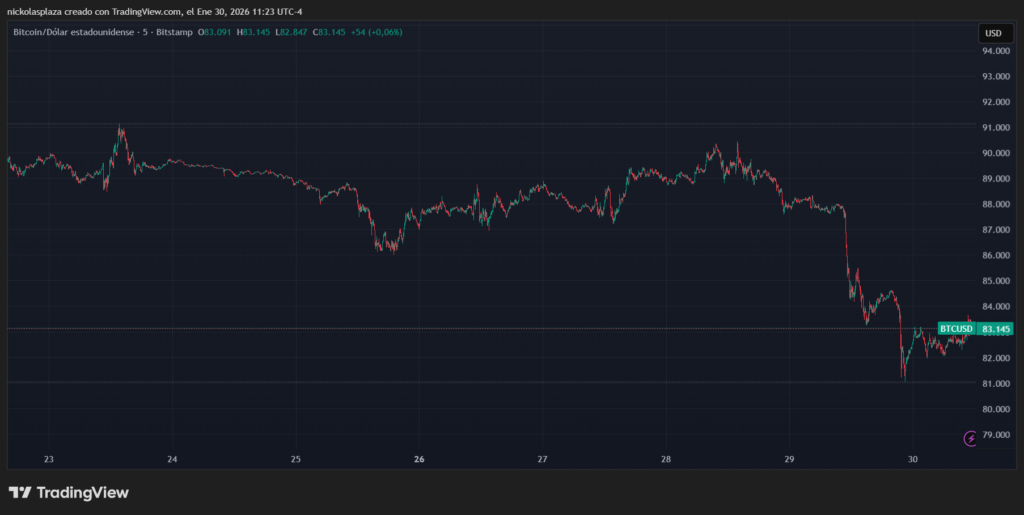The image size is (1024, 515).
Task: Click the open price value O83.091
Action: point(215,32)
